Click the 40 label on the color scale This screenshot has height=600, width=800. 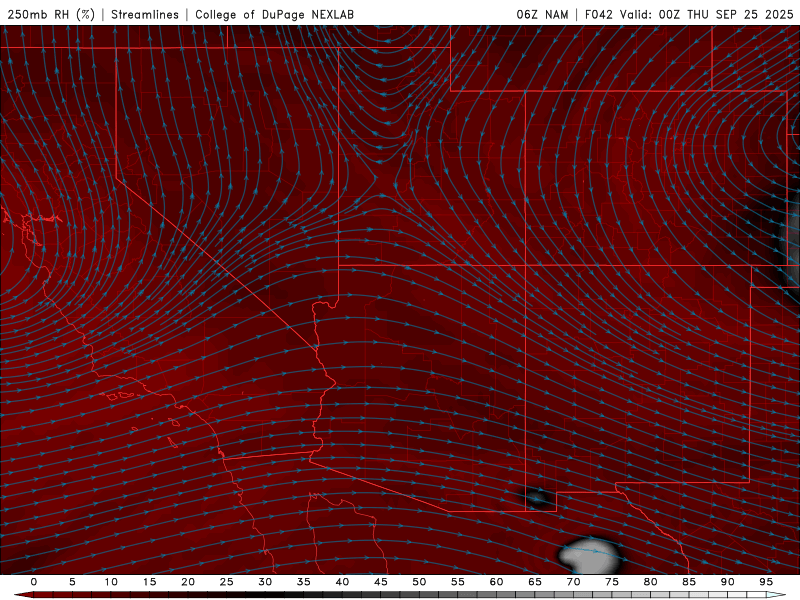342,582
